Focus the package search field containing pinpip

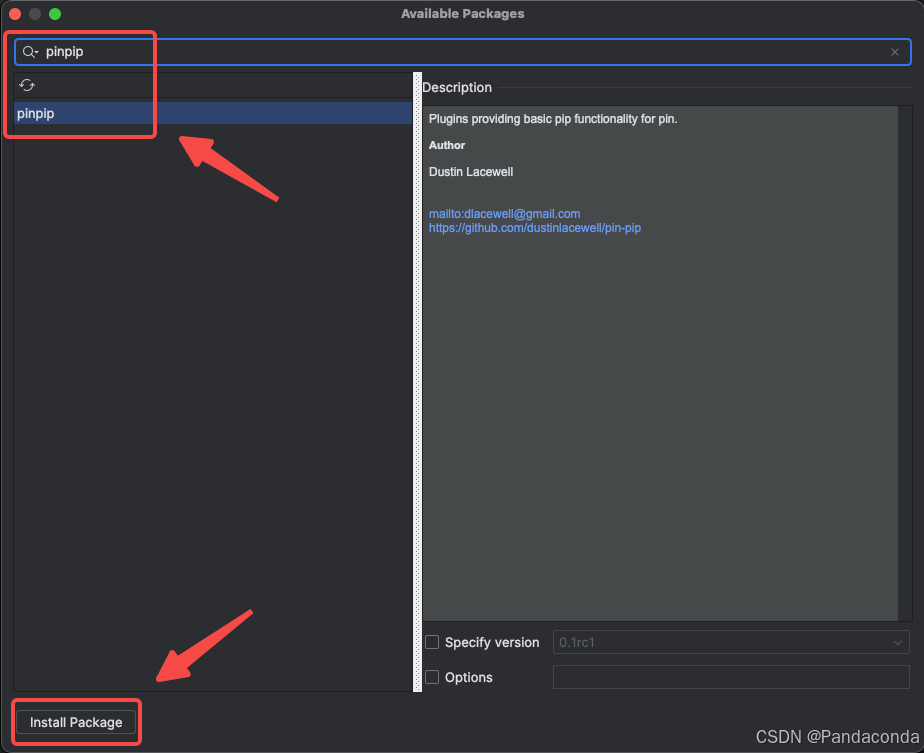click(463, 52)
